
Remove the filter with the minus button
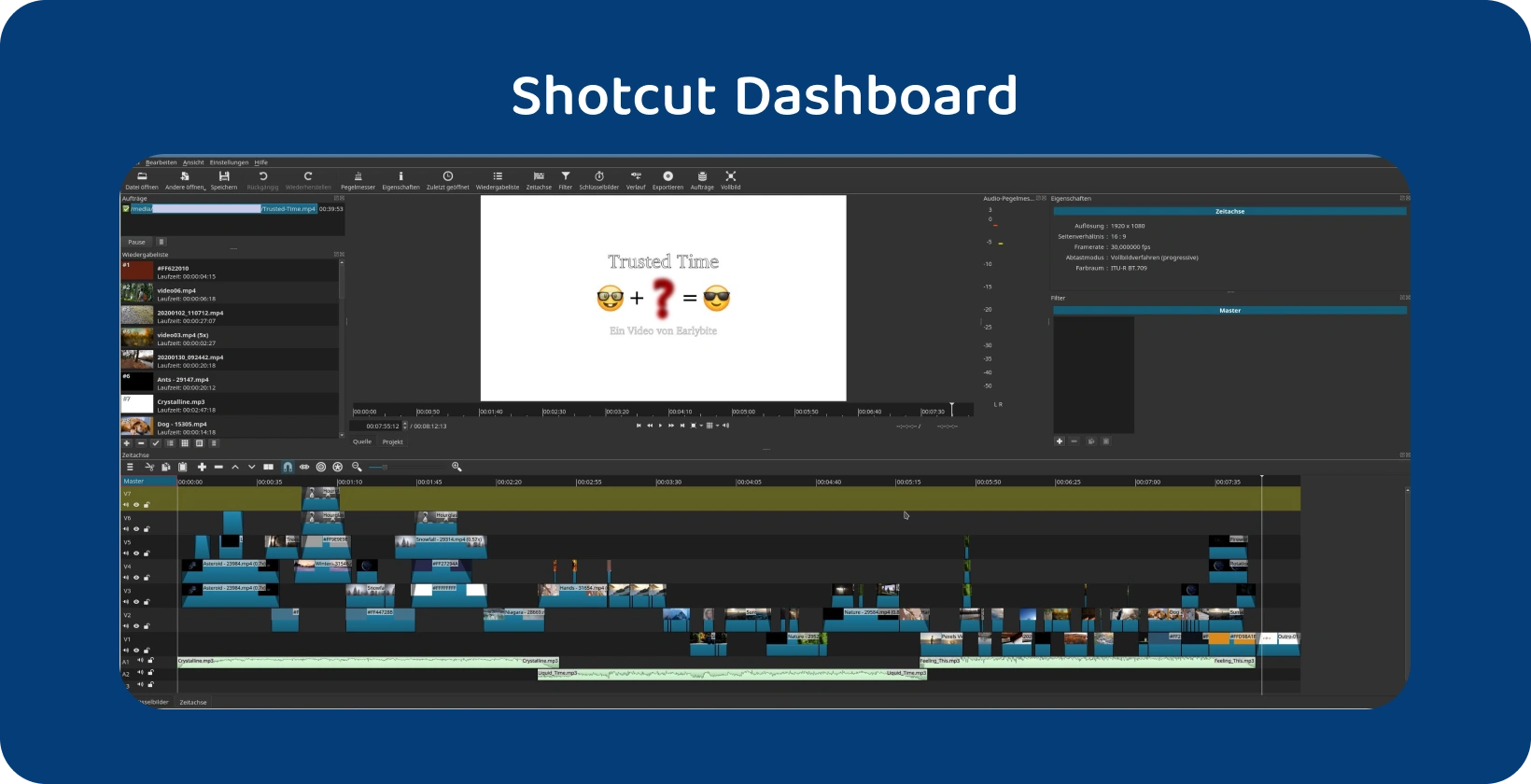coord(1075,441)
